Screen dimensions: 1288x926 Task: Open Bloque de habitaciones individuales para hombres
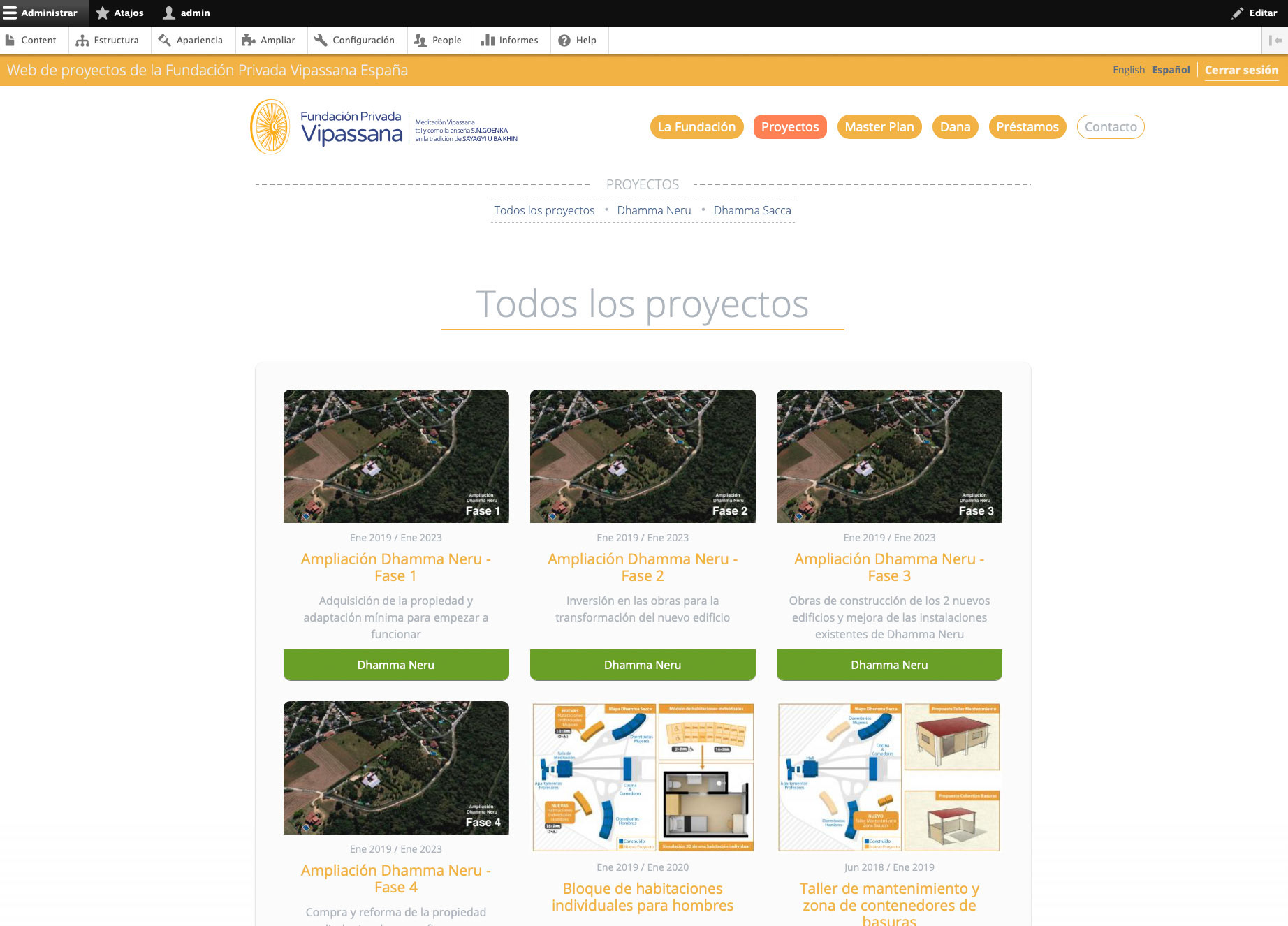point(643,897)
